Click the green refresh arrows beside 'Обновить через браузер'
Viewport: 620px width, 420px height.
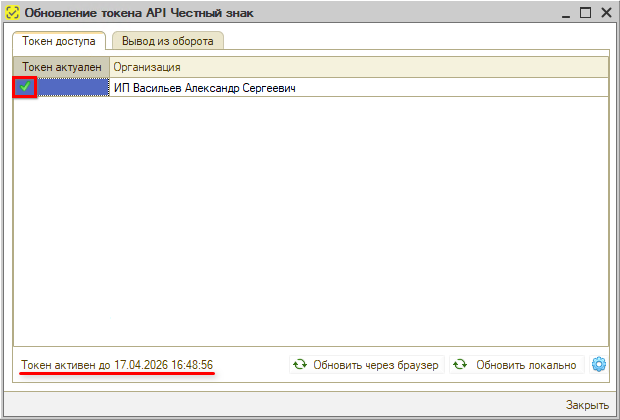coord(300,365)
